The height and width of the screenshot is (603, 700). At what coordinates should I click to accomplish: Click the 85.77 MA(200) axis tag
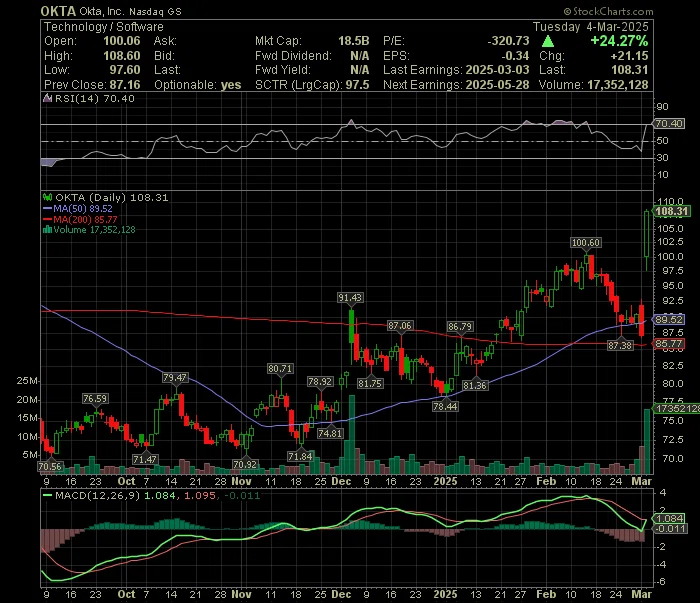(x=669, y=344)
